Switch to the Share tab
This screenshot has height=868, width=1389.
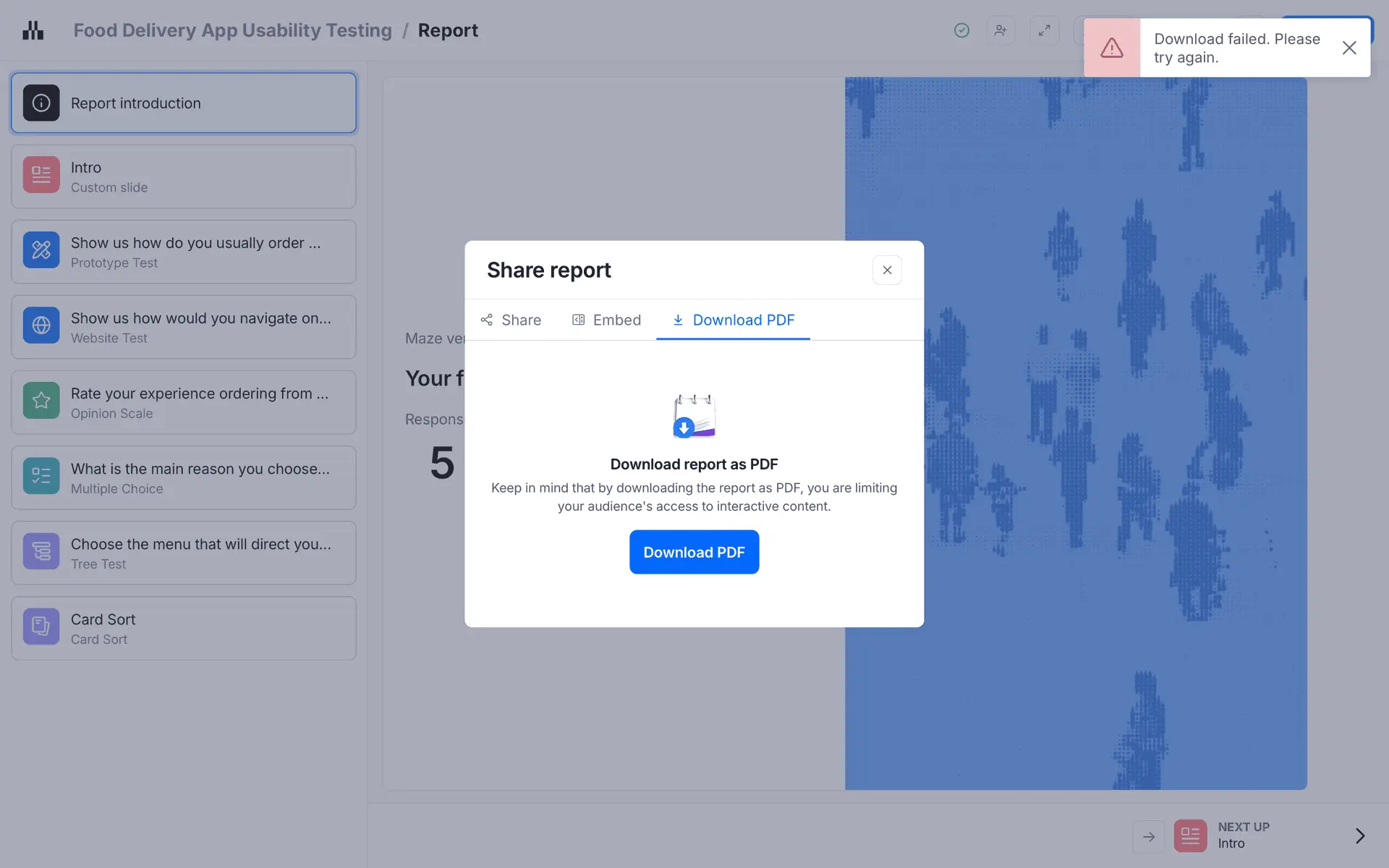(x=511, y=320)
